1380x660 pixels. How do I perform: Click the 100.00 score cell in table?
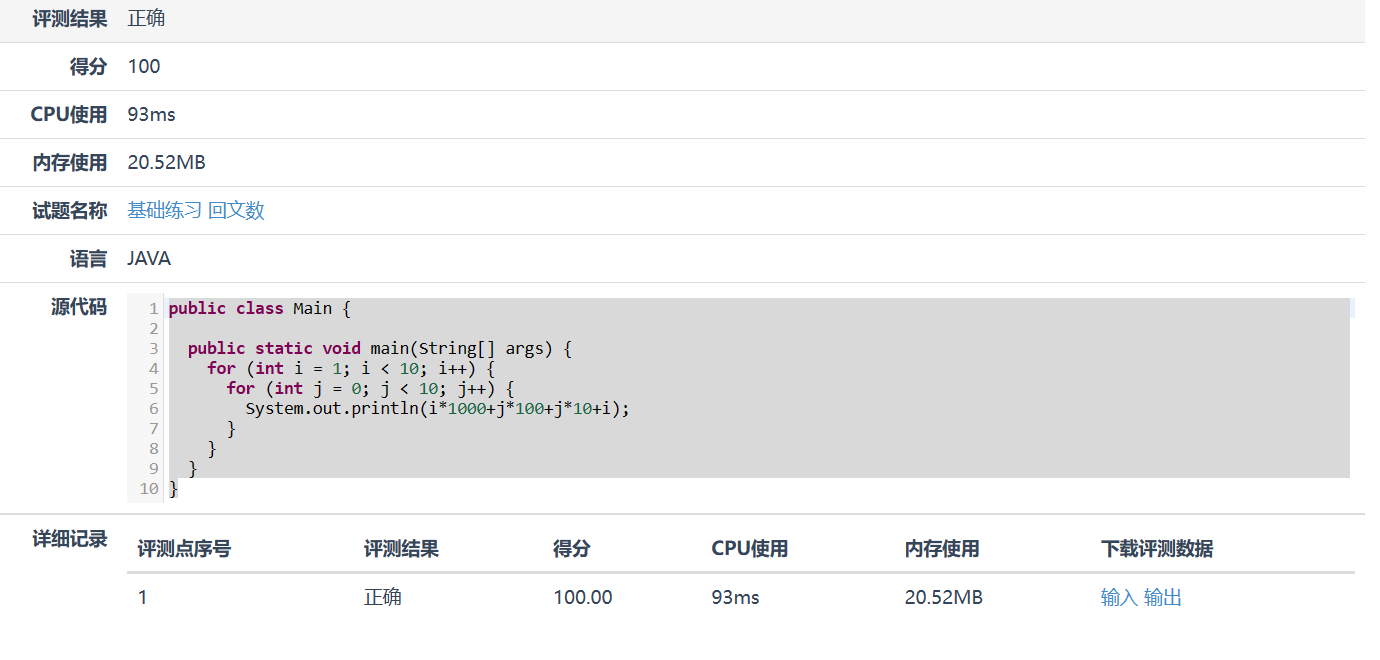pyautogui.click(x=583, y=598)
